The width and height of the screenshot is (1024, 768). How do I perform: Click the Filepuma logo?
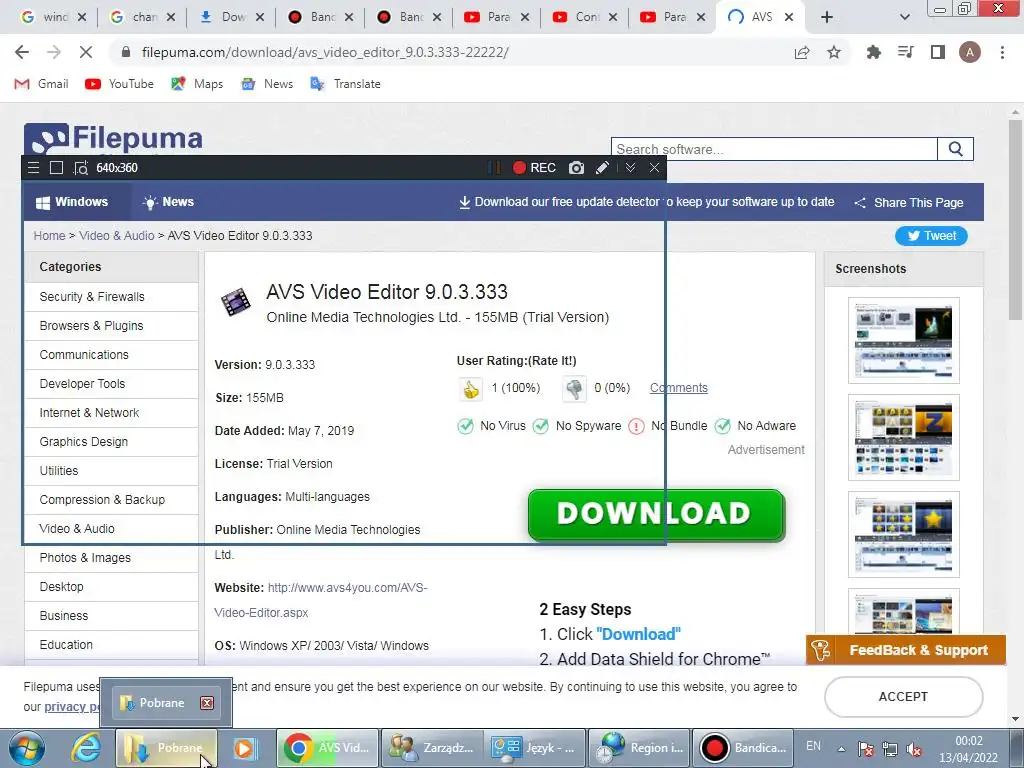[113, 139]
